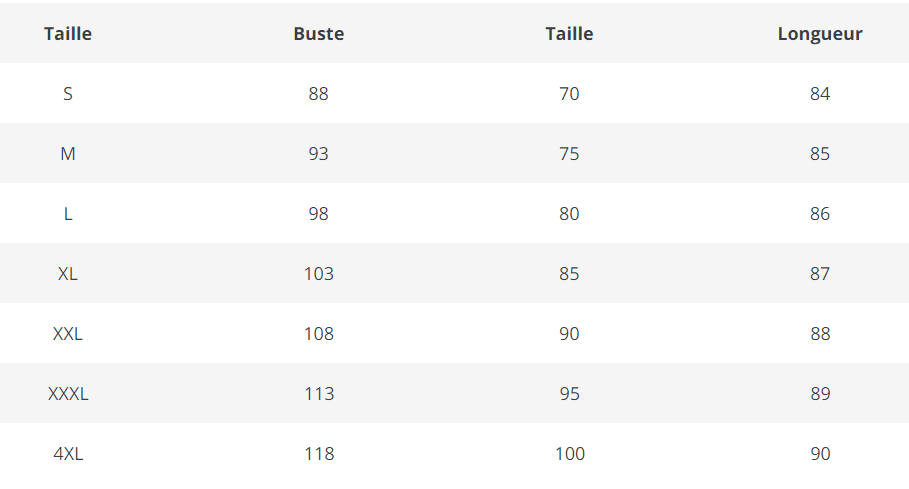Click the bust value 118 for size 4XL
This screenshot has height=489, width=909.
(x=318, y=454)
